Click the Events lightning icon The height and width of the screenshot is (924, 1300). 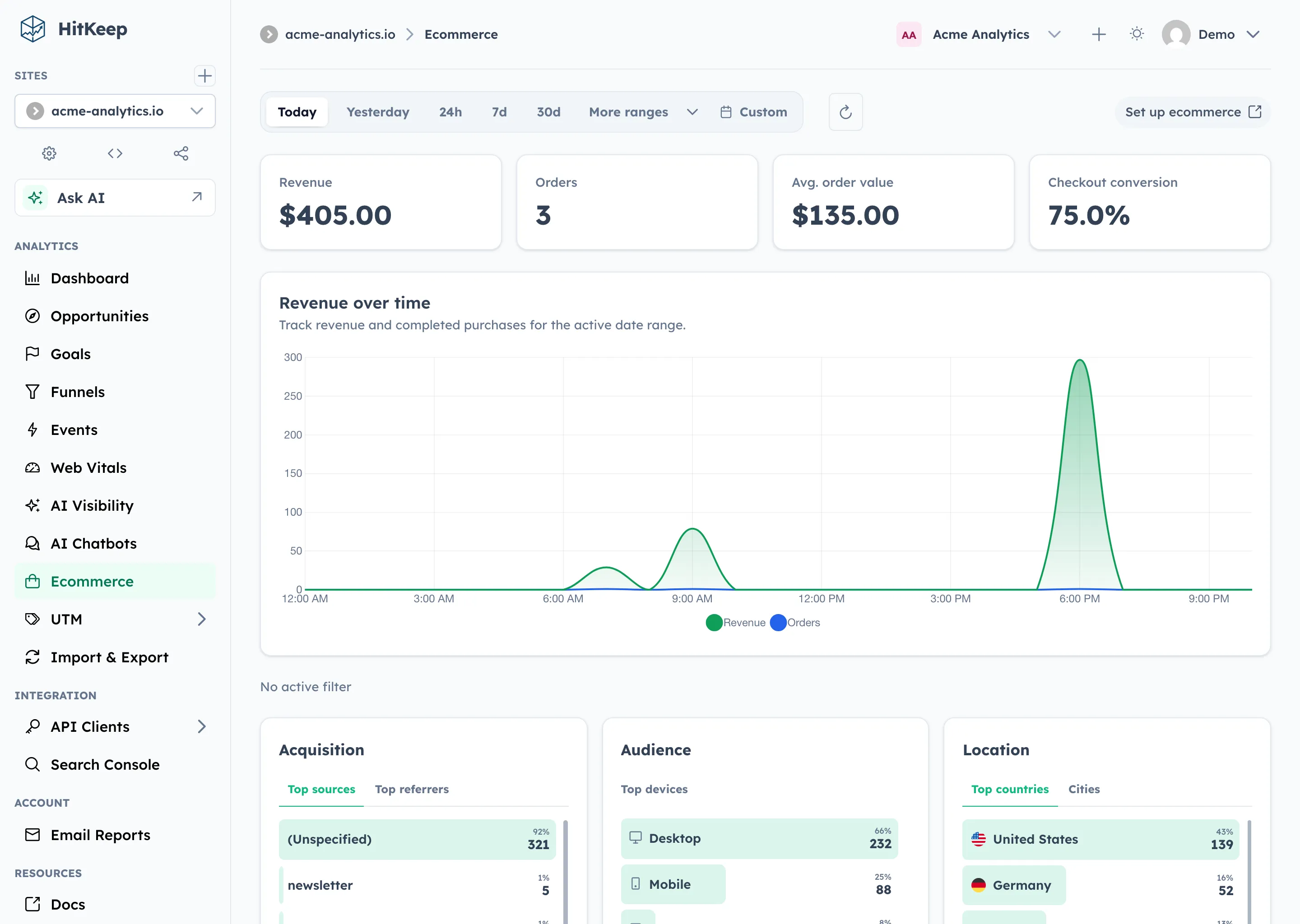pyautogui.click(x=32, y=430)
